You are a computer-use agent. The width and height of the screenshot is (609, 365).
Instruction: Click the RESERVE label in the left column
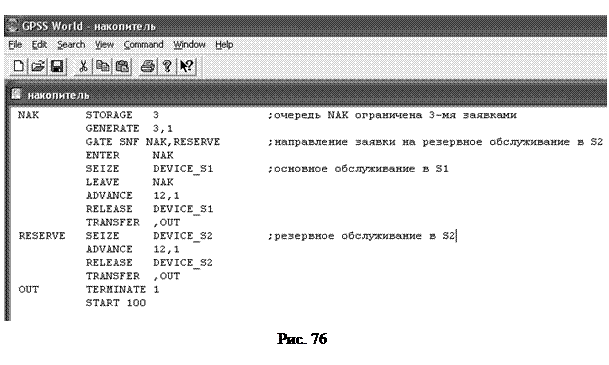tap(42, 236)
